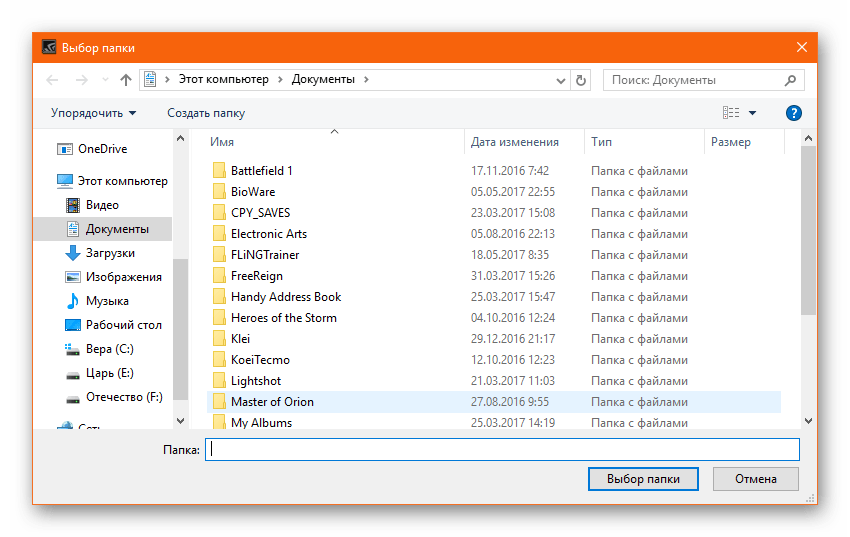The image size is (850, 537).
Task: Click the 'Lightshot' folder icon
Action: tap(219, 381)
